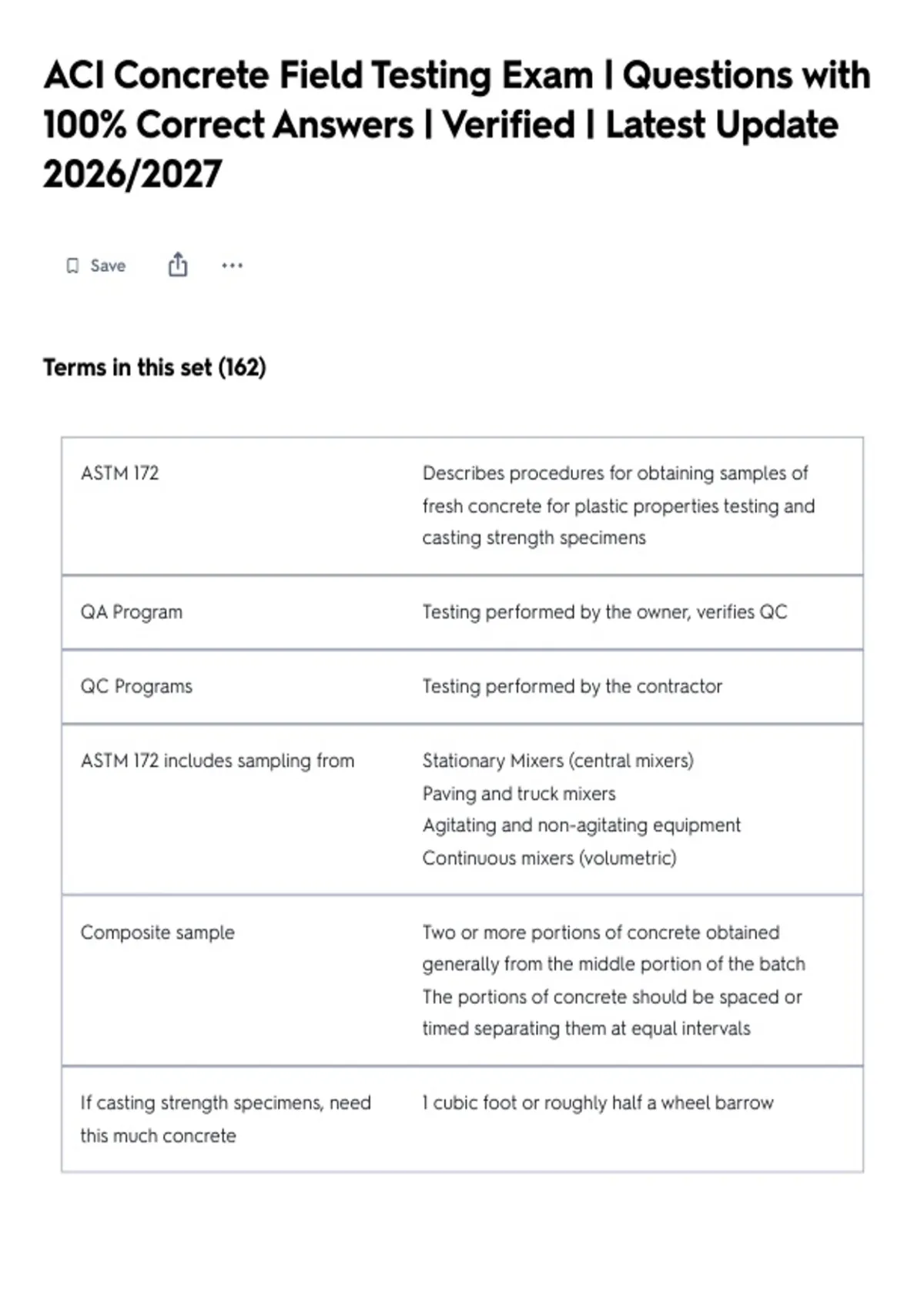Select the 'Describes procedures for obtaining samples' definition
Image resolution: width=924 pixels, height=1309 pixels.
618,505
